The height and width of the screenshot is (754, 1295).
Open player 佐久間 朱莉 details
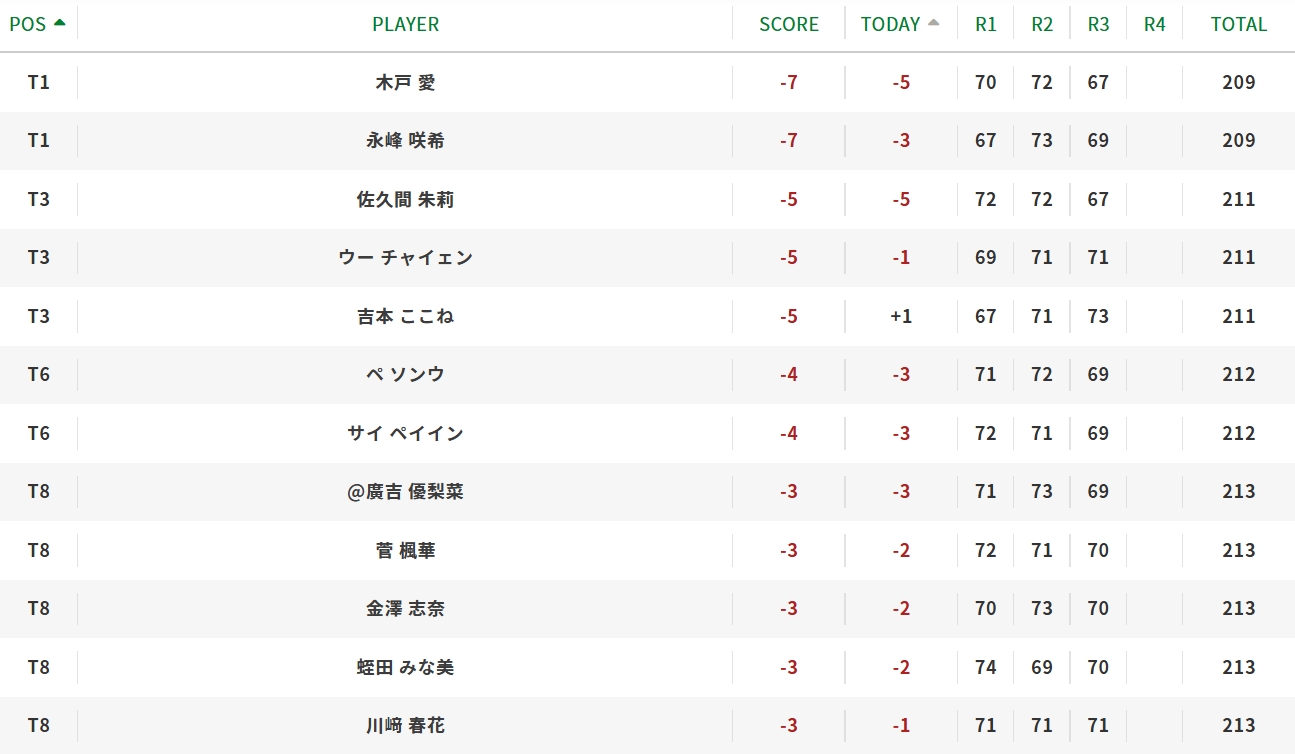(405, 199)
